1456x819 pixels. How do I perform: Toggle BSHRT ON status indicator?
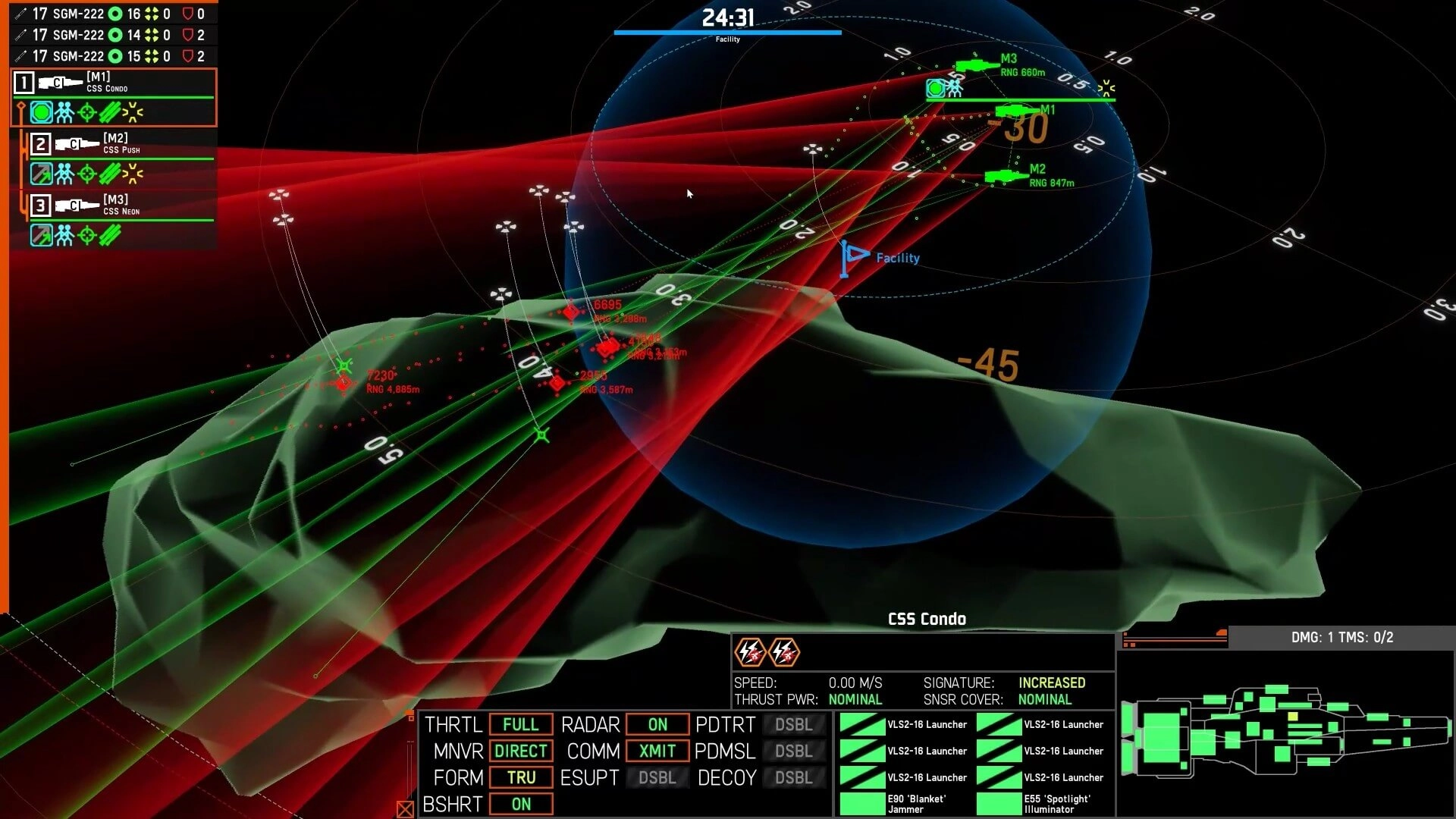pos(521,804)
